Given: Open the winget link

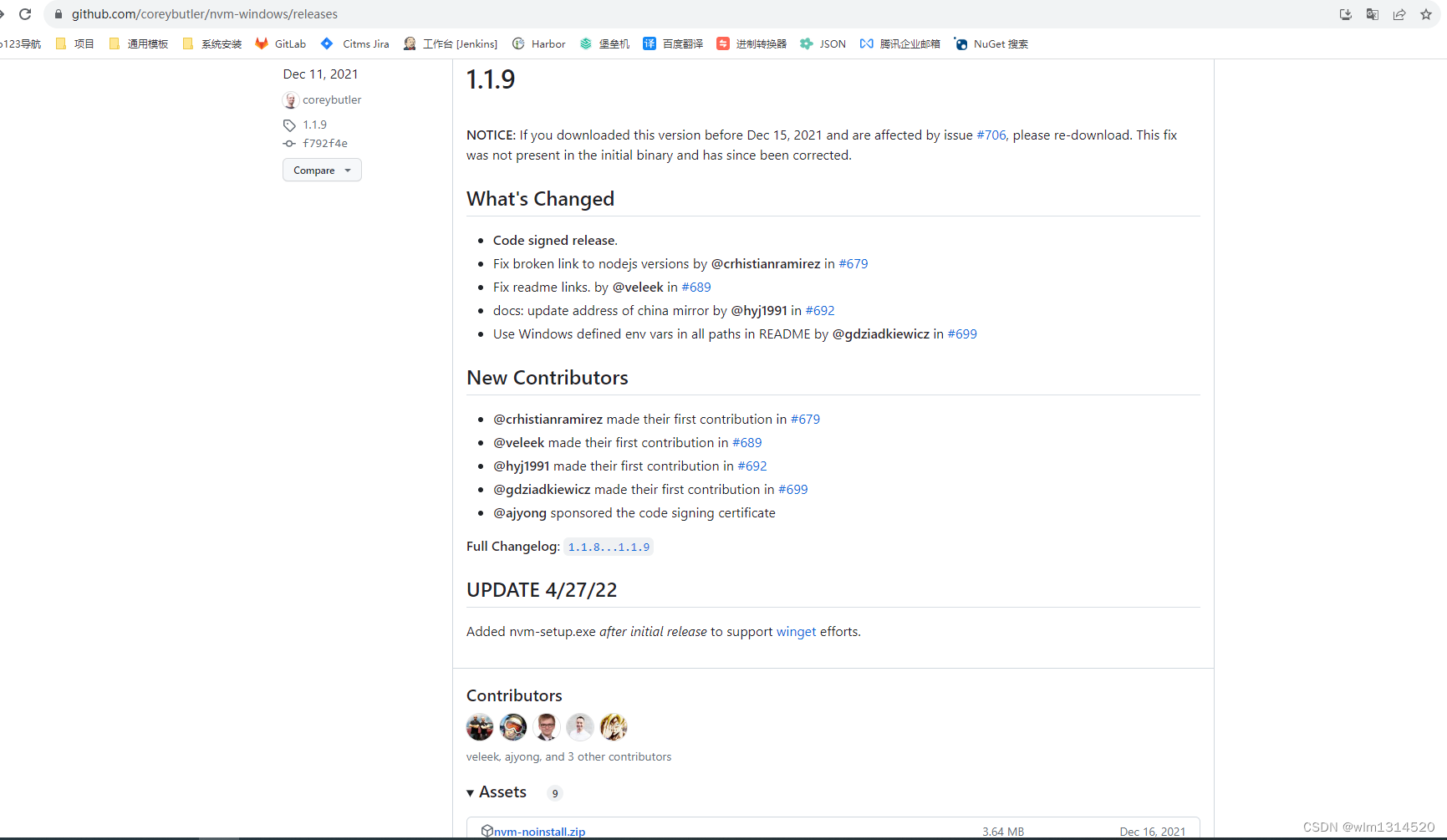Looking at the screenshot, I should 796,631.
